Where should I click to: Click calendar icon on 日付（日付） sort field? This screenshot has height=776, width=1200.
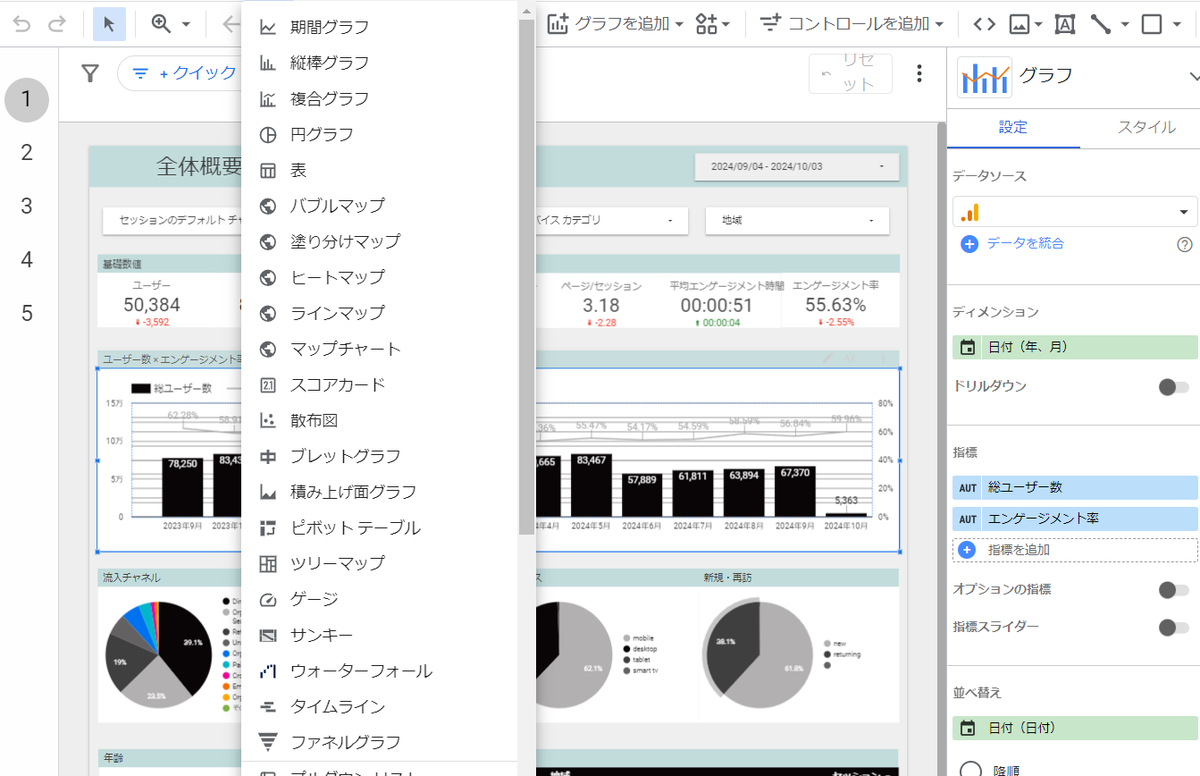pos(967,728)
